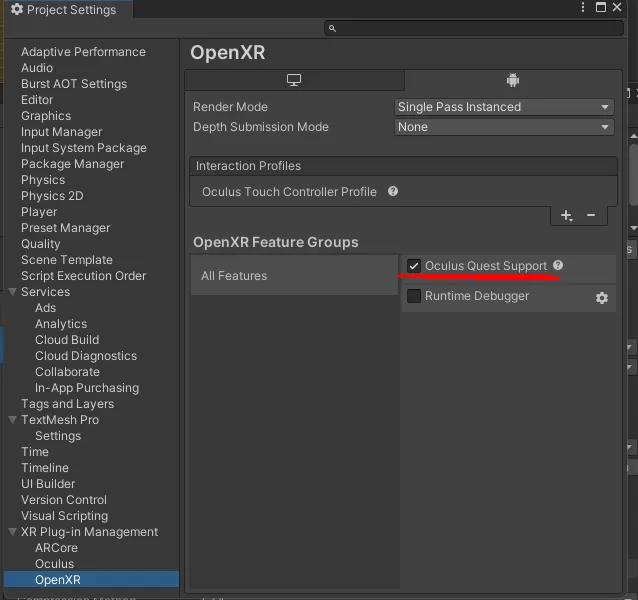This screenshot has height=600, width=638.
Task: Open Input Manager settings
Action: click(x=61, y=132)
